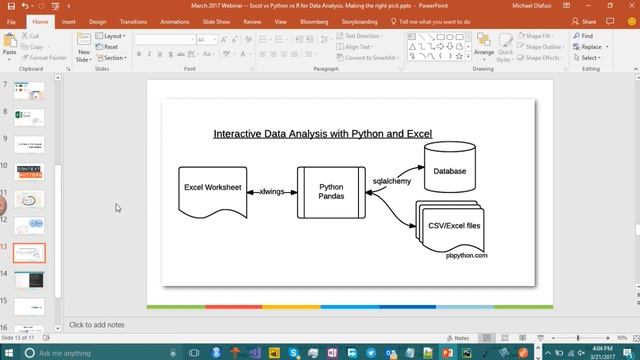Open the font name combo box

(x=165, y=40)
